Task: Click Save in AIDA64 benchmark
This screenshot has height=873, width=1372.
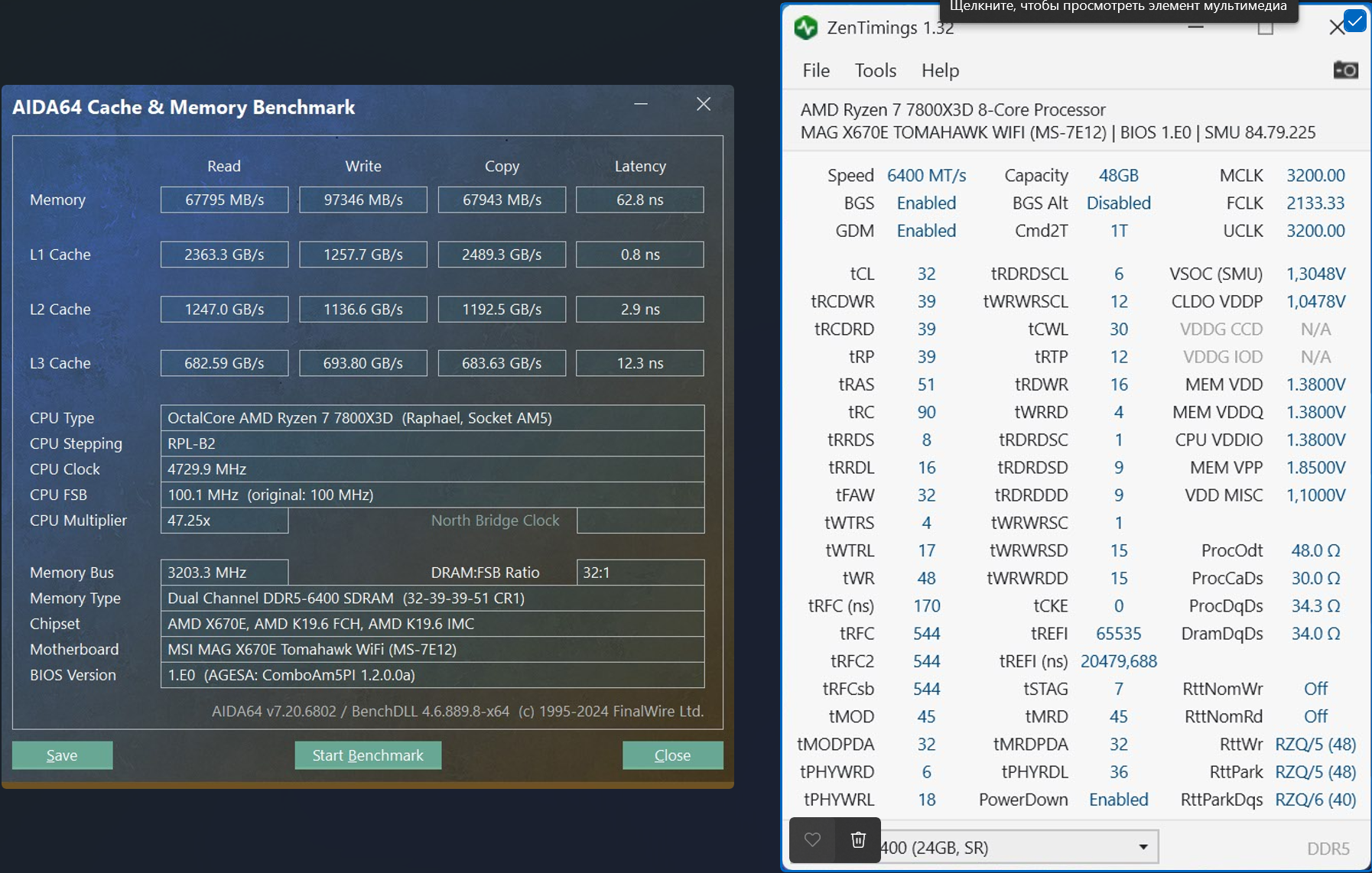Action: (62, 755)
